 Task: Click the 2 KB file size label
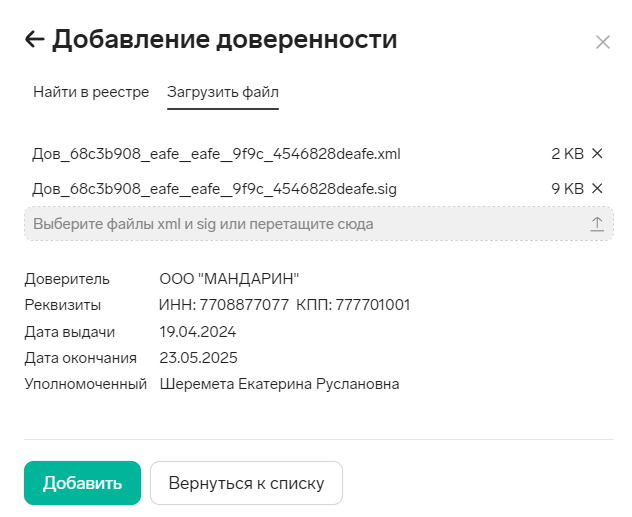coord(568,154)
